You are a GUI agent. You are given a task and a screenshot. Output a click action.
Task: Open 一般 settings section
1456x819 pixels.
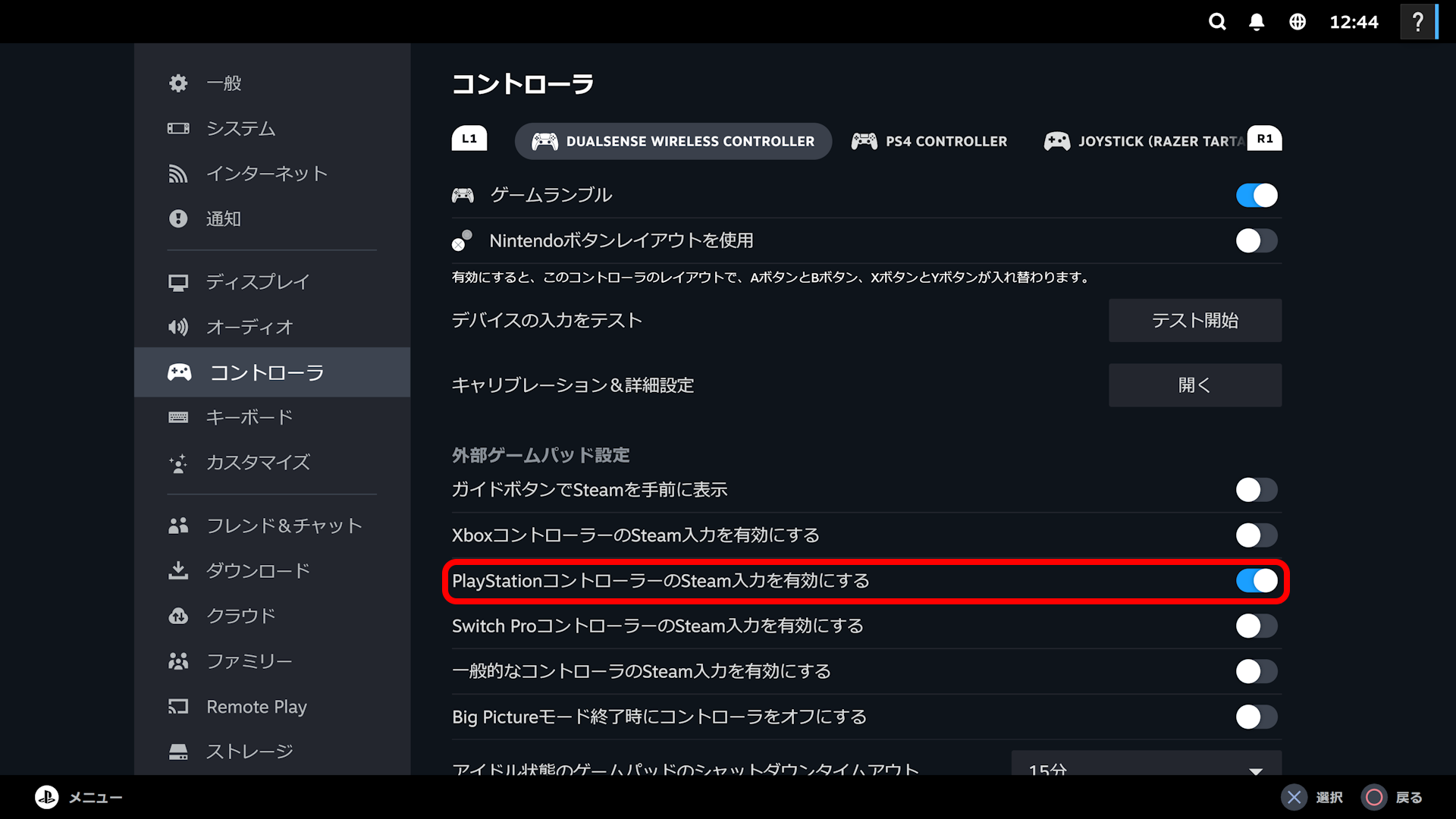tap(272, 83)
